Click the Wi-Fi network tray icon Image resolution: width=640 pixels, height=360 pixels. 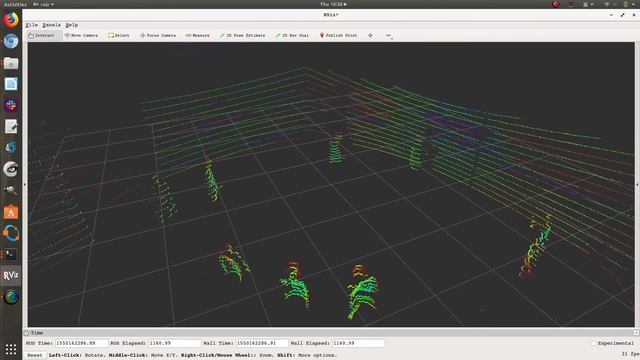click(x=607, y=4)
